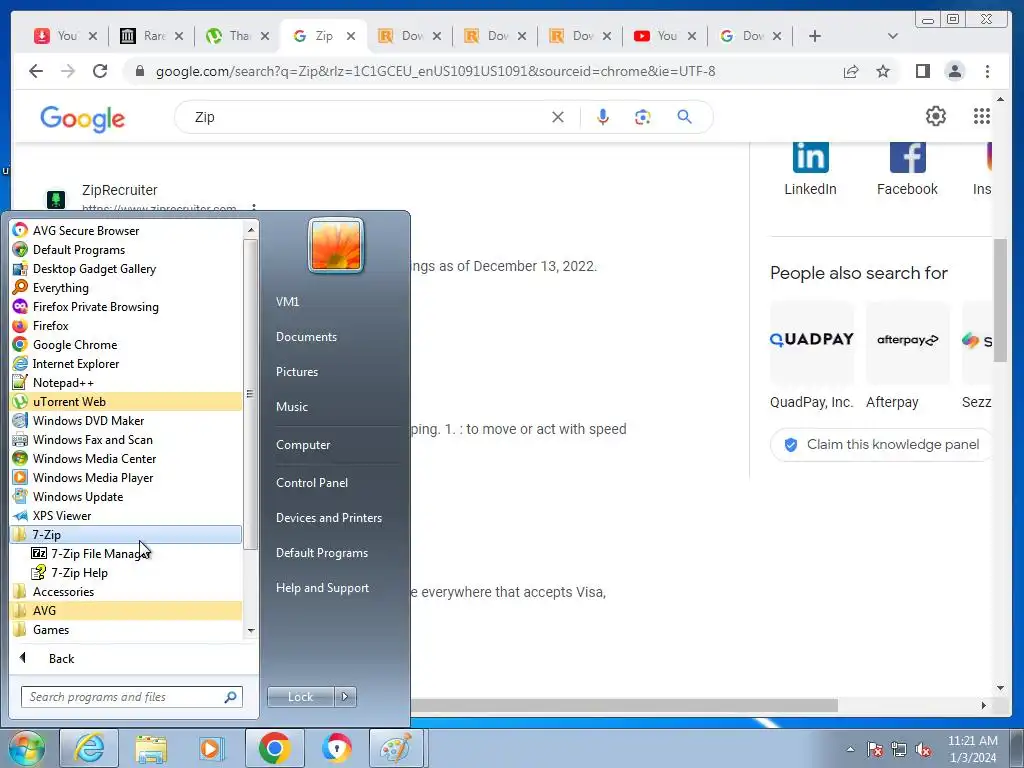1024x768 pixels.
Task: Open the VM1 user folder
Action: click(x=287, y=302)
